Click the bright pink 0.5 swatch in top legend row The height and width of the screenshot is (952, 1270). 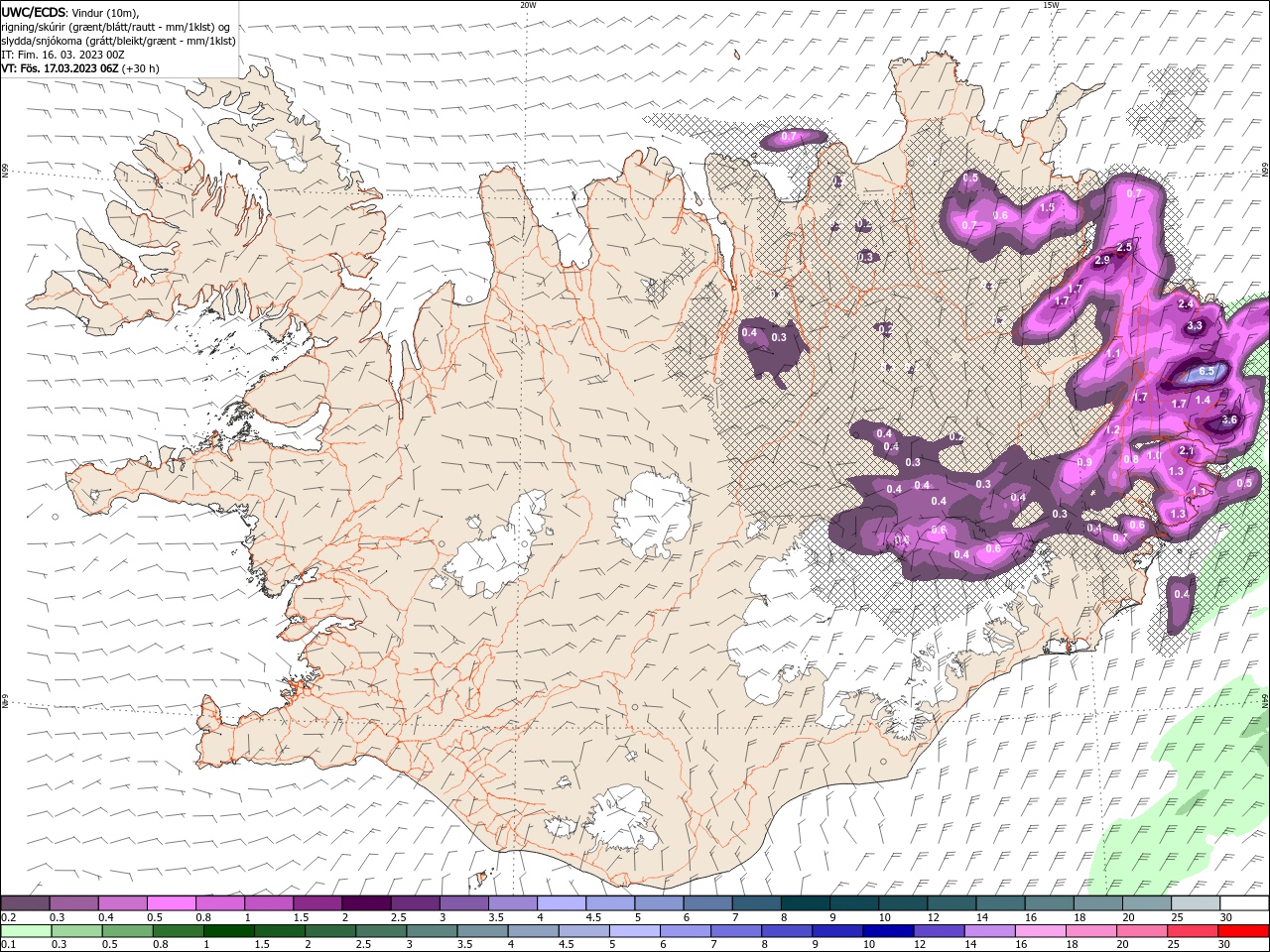point(171,903)
